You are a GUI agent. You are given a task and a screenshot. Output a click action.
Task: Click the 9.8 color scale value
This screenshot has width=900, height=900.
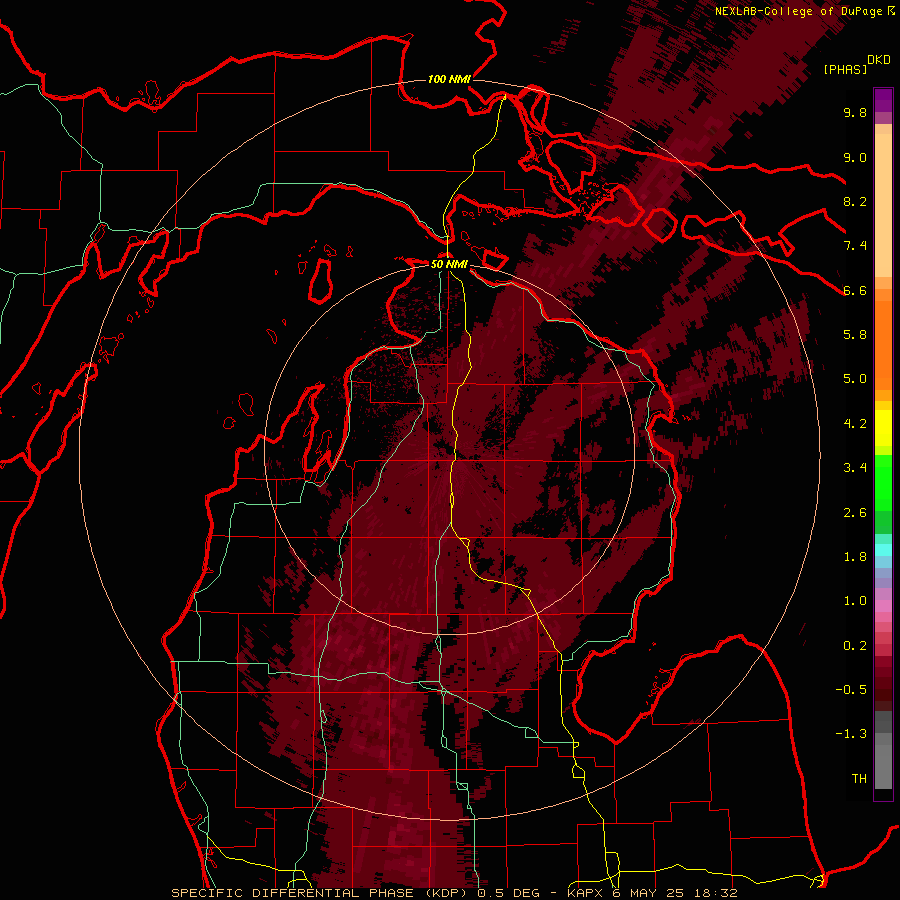coord(855,112)
